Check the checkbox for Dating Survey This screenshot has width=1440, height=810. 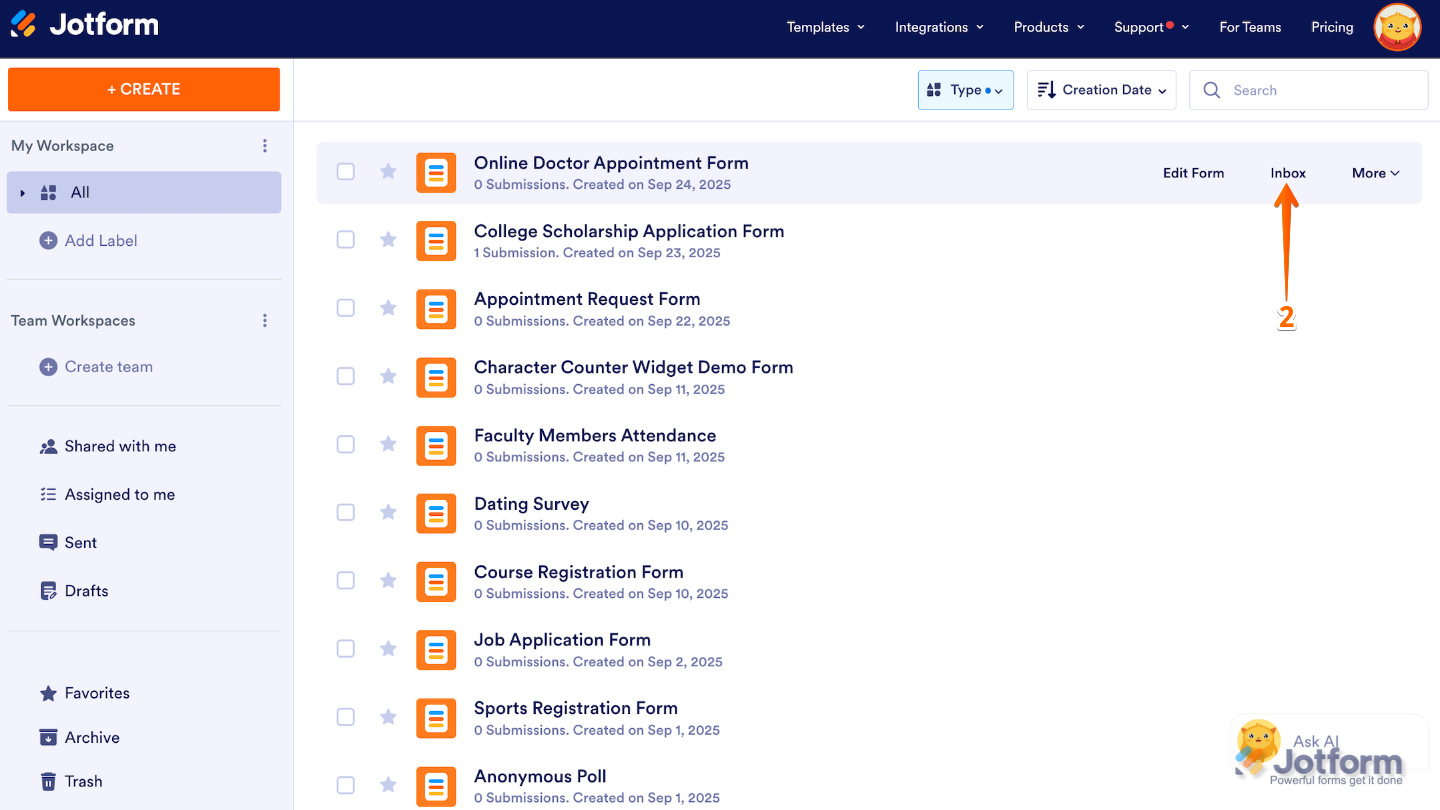coord(345,511)
